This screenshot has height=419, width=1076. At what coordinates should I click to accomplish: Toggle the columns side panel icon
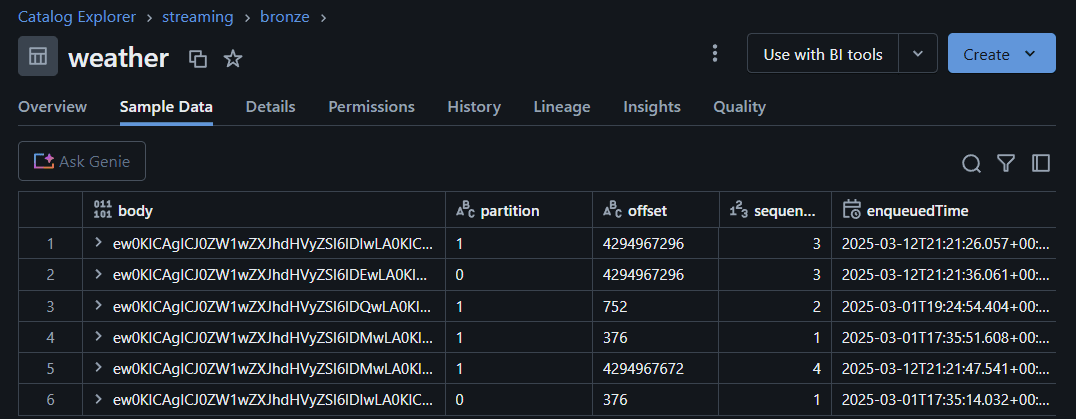(1041, 163)
